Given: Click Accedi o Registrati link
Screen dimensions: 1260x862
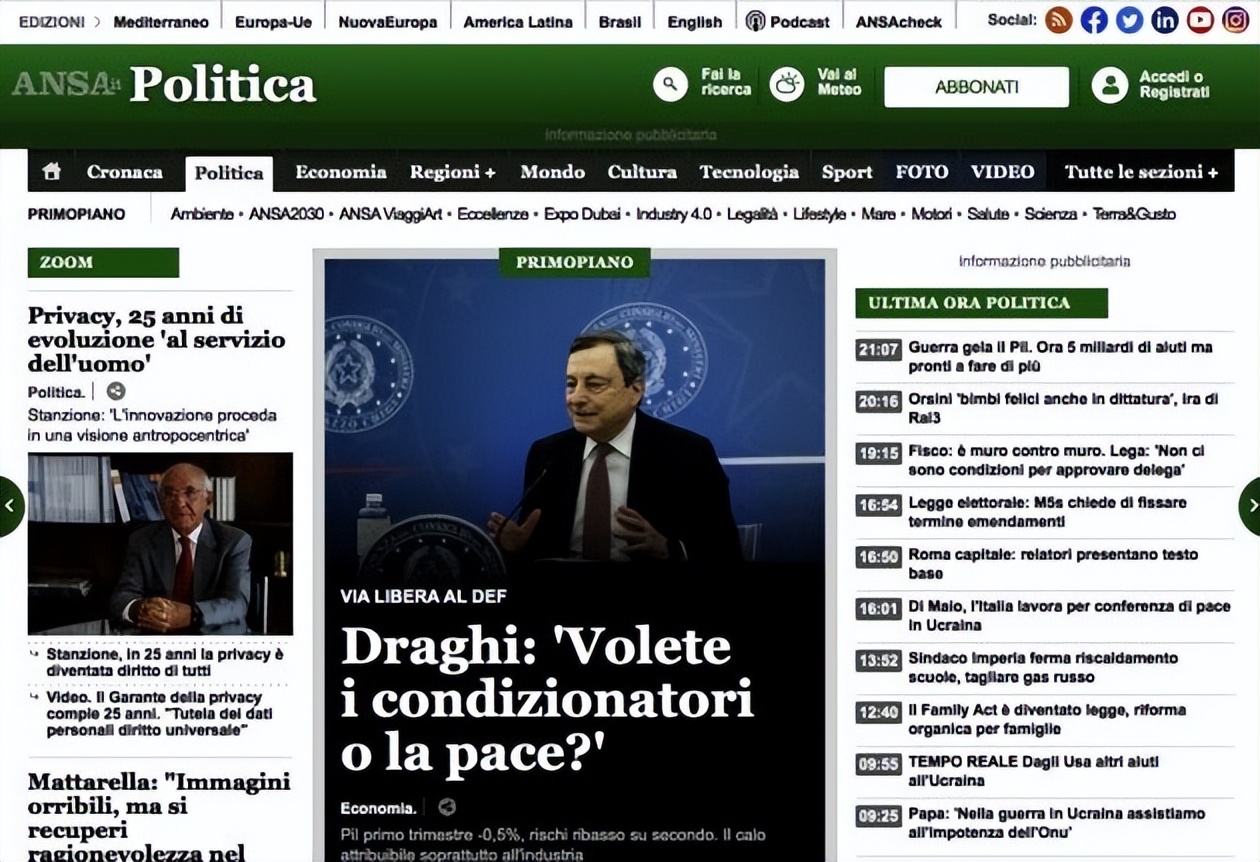Looking at the screenshot, I should click(1174, 85).
